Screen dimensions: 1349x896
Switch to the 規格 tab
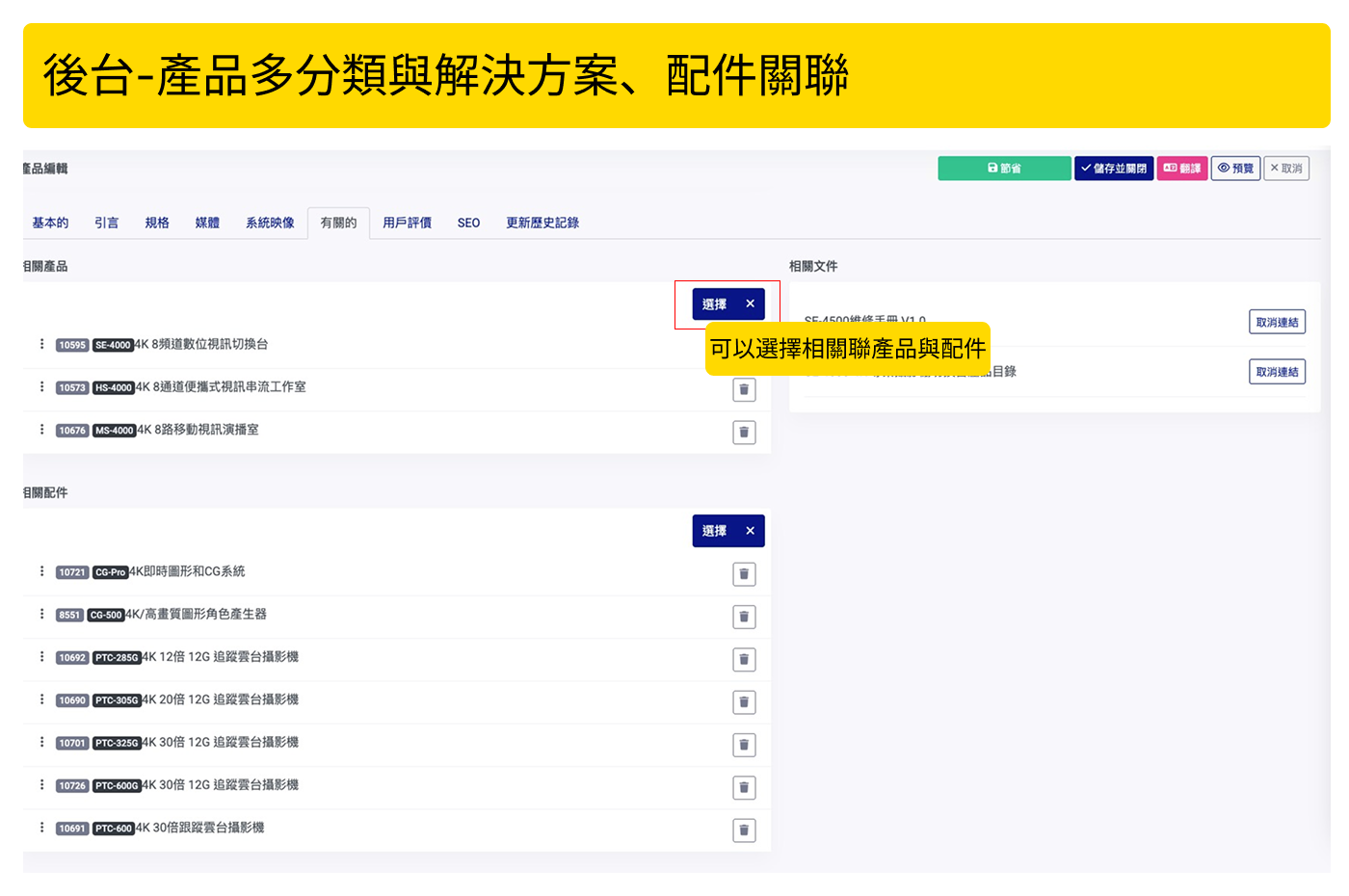[x=157, y=223]
